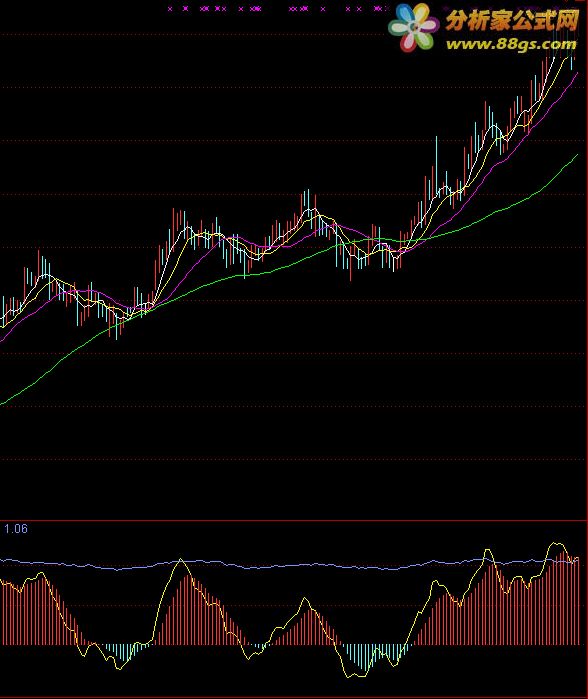The height and width of the screenshot is (699, 588).
Task: Click the red zero baseline of the histogram
Action: (x=290, y=645)
